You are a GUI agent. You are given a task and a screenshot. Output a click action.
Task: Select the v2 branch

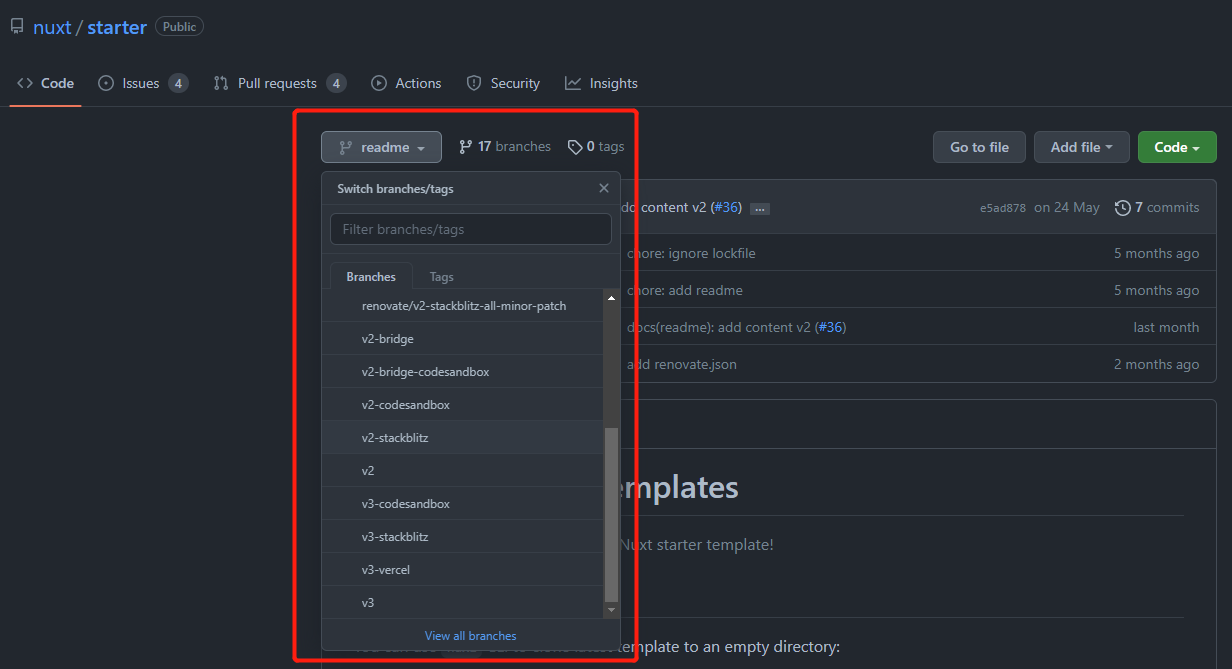tap(463, 471)
